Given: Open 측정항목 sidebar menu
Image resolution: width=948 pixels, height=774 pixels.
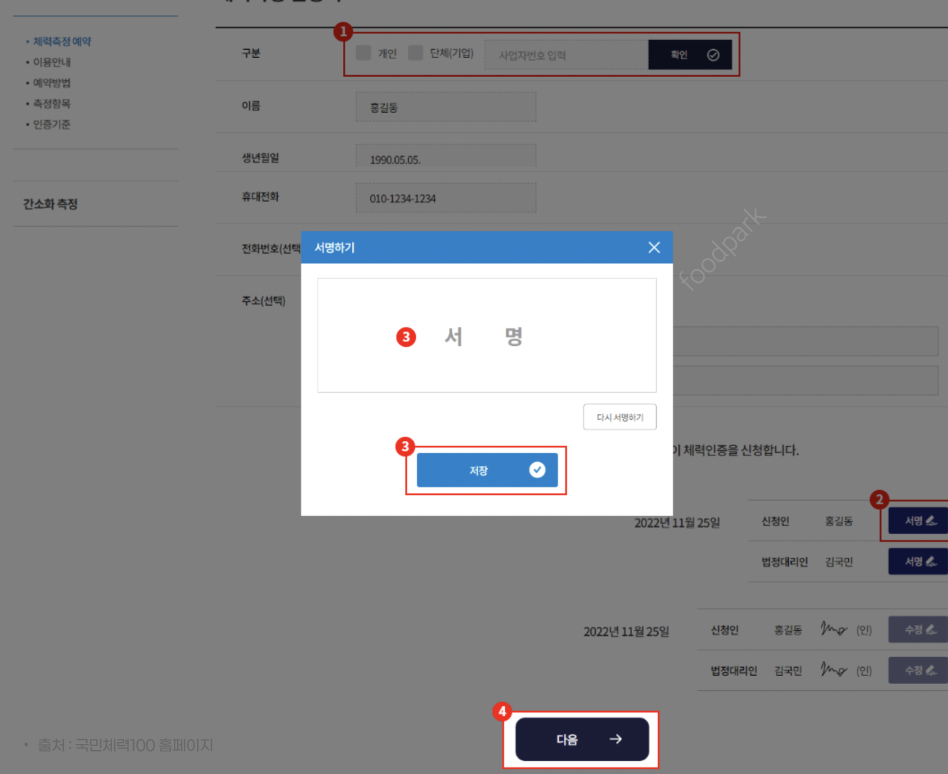Looking at the screenshot, I should [x=52, y=103].
